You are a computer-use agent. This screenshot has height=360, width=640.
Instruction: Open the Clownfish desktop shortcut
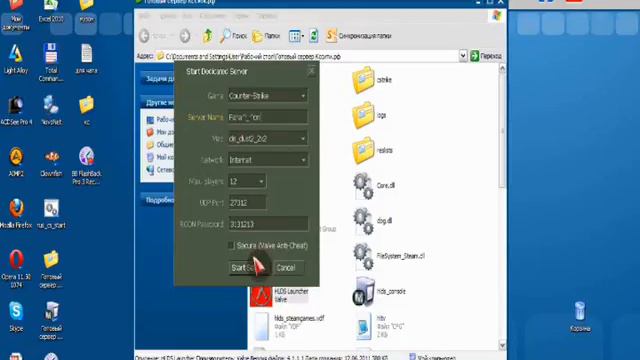pos(51,162)
